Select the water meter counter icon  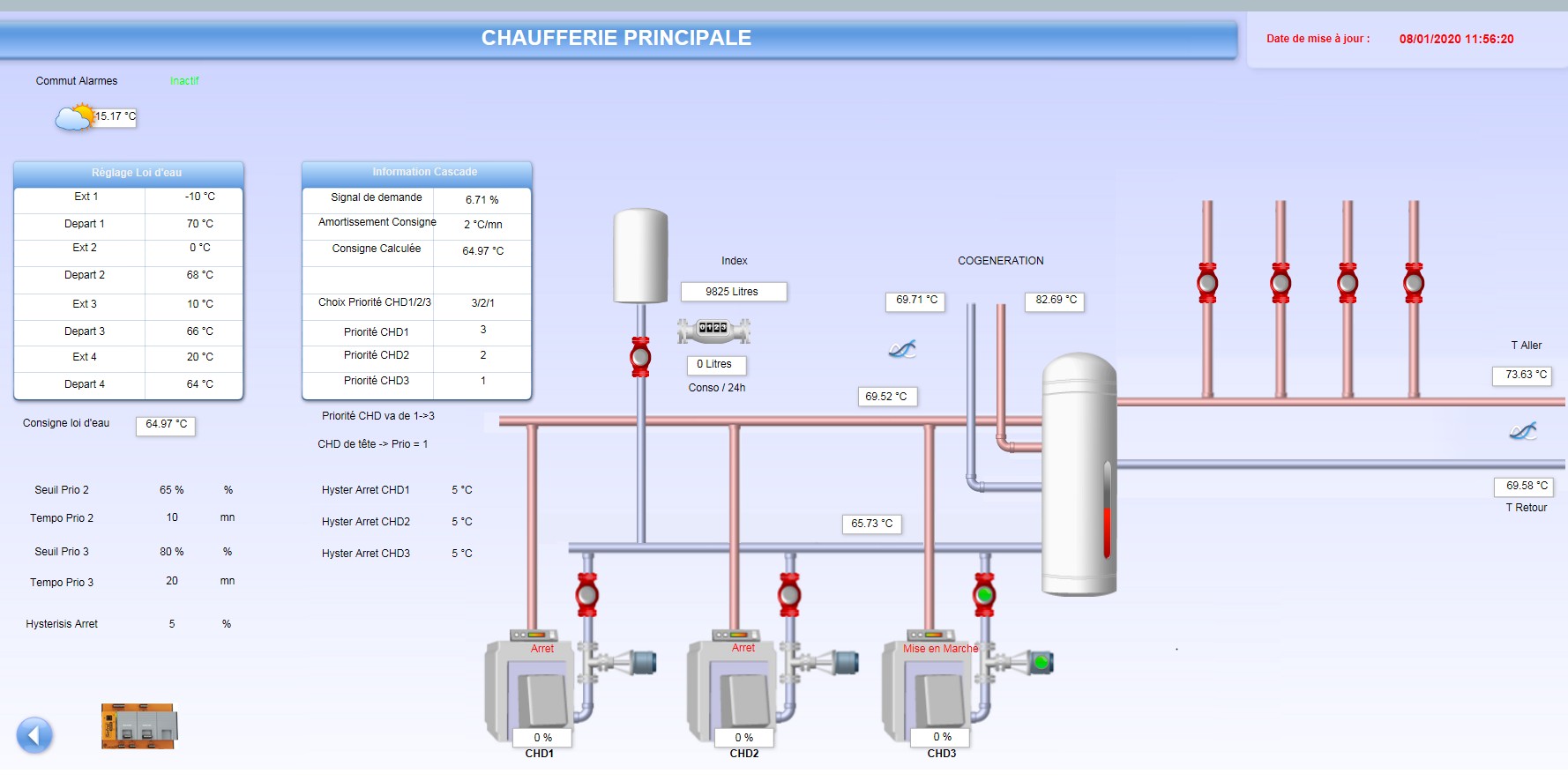tap(713, 330)
